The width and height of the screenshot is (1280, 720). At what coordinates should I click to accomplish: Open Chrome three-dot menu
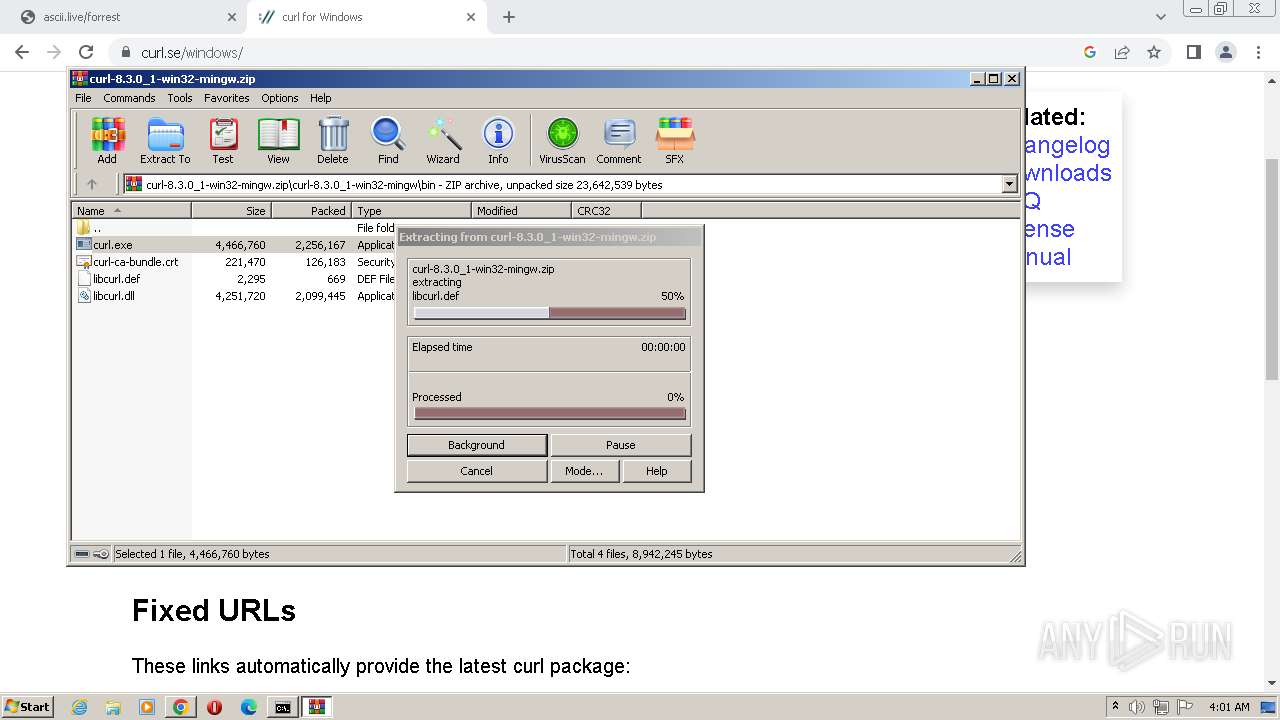coord(1257,52)
